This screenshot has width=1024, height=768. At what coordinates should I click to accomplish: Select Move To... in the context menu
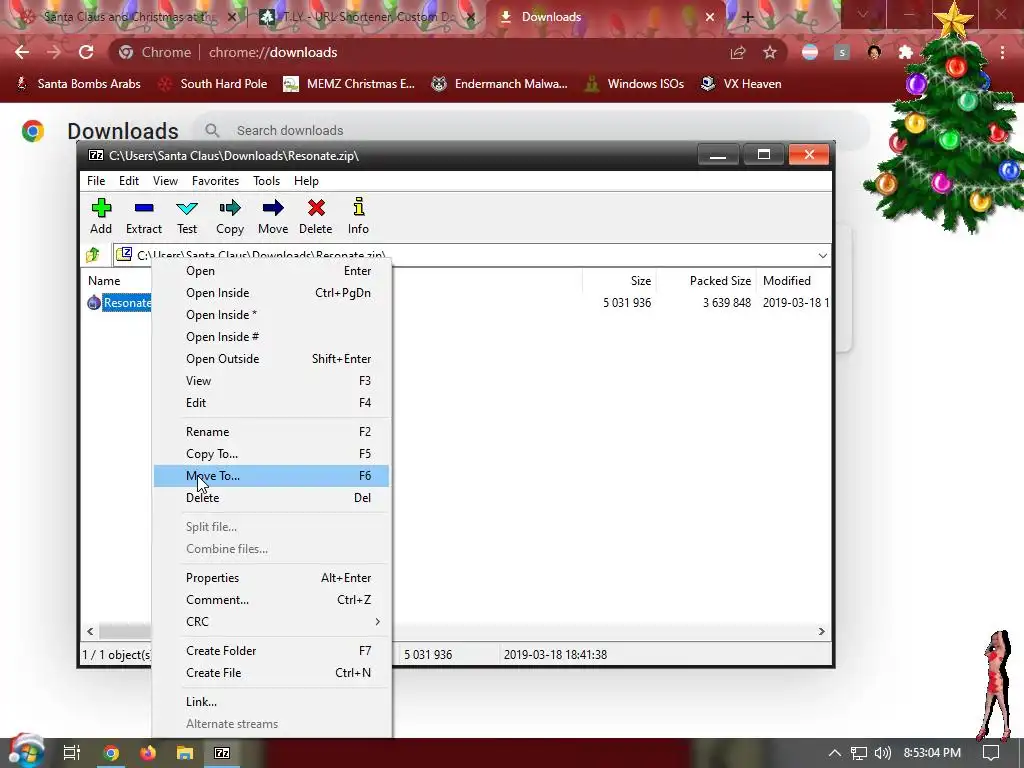pos(272,475)
